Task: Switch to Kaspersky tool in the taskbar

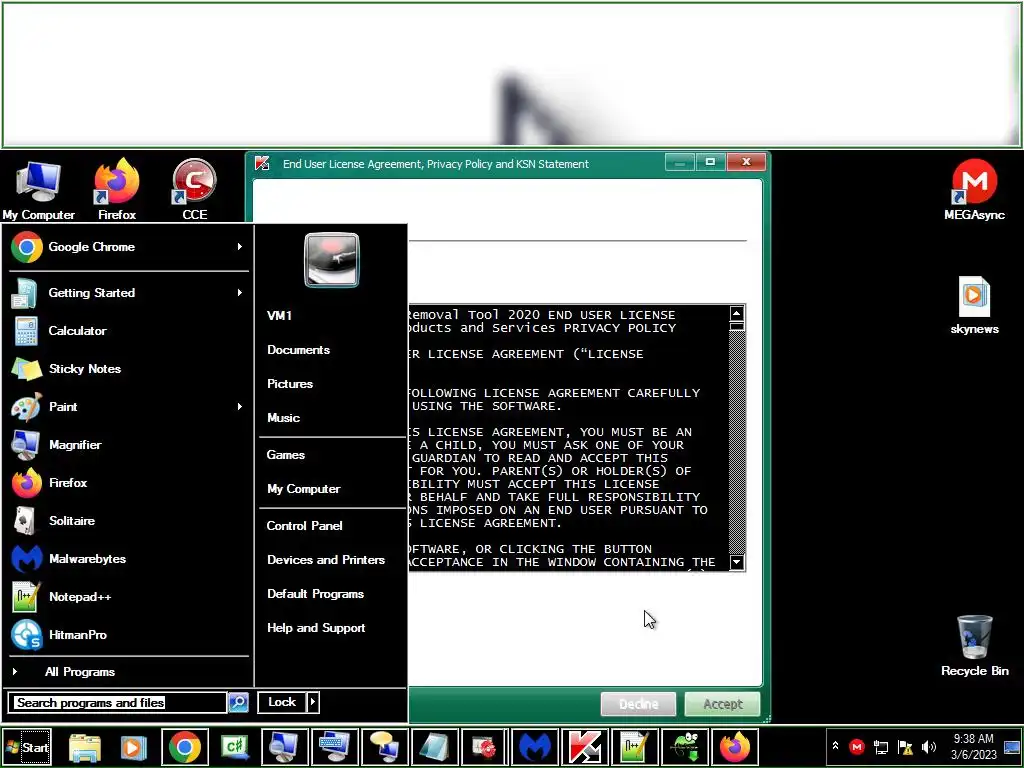Action: tap(584, 747)
